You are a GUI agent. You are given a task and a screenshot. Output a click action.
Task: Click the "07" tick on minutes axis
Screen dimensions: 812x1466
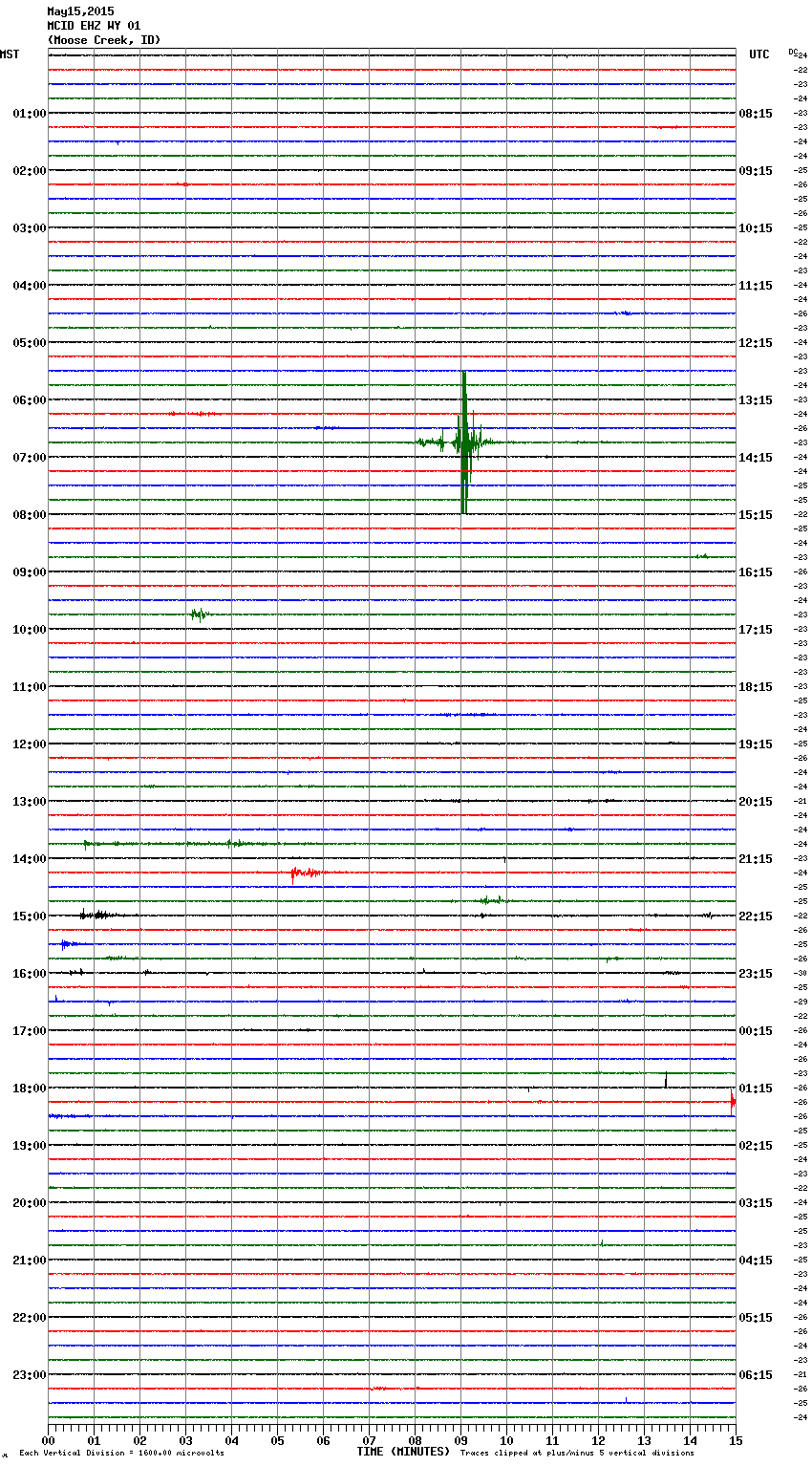pos(369,1440)
